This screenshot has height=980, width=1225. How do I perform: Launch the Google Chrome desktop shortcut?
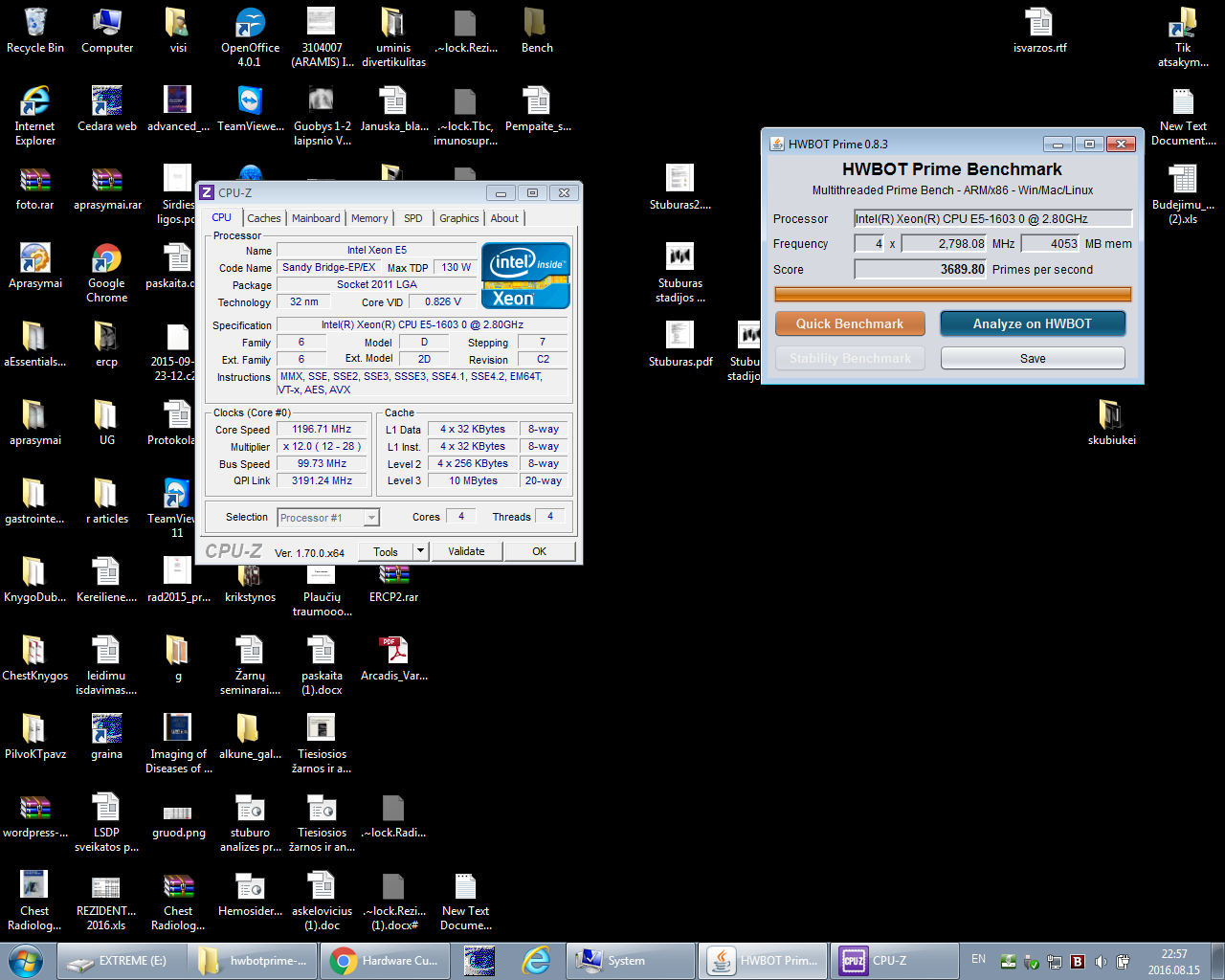click(x=106, y=273)
